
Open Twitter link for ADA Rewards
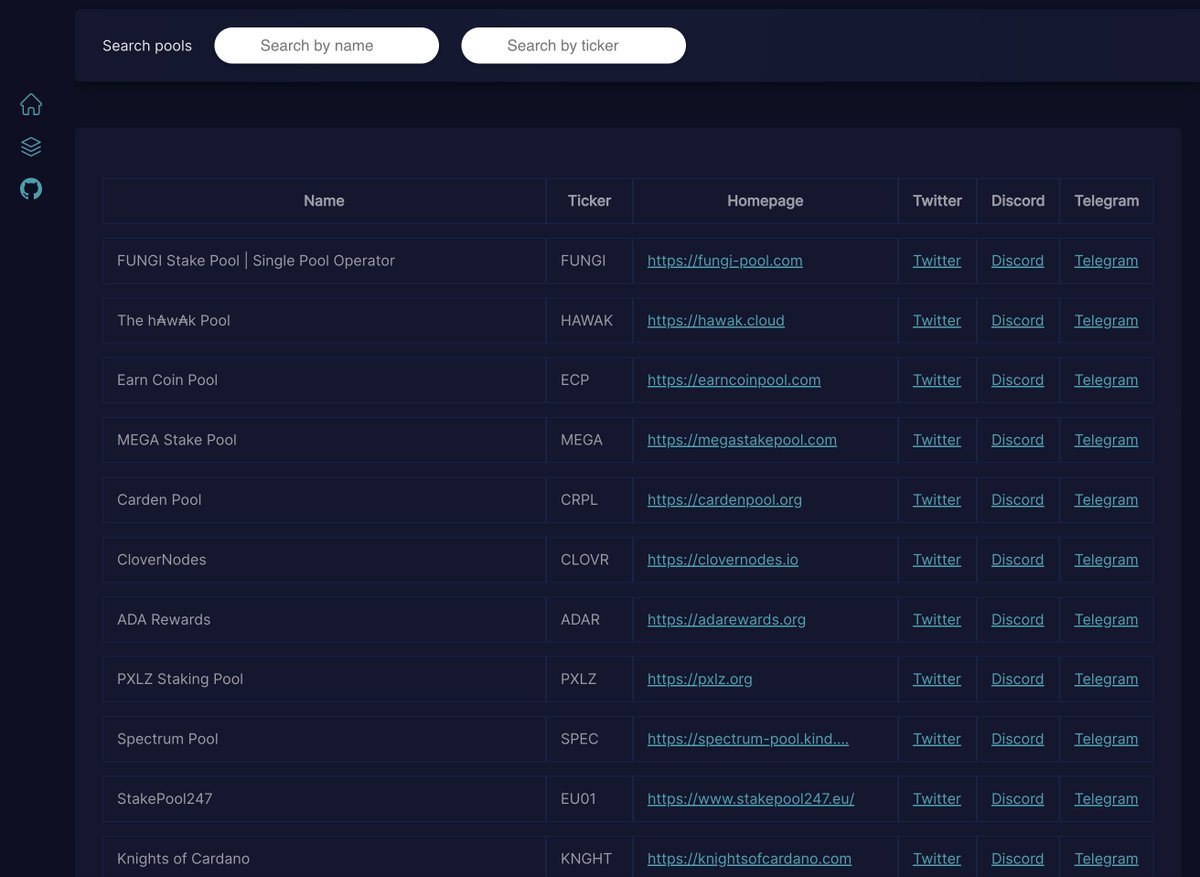(x=937, y=620)
